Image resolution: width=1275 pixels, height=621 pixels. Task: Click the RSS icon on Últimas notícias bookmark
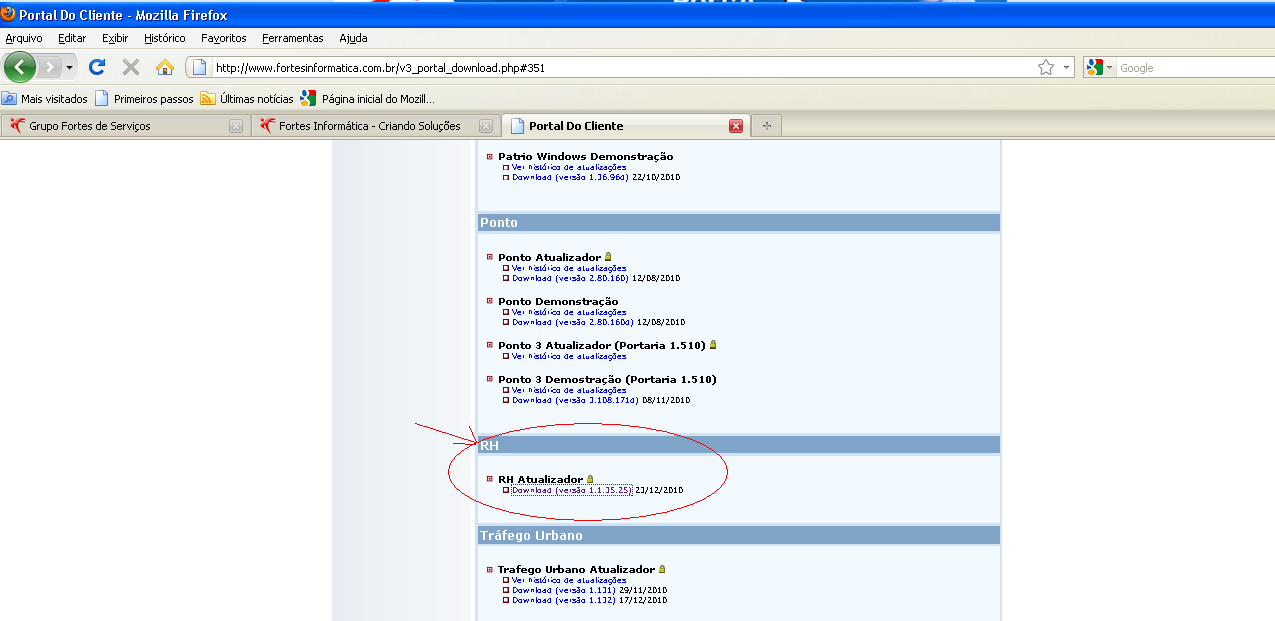point(208,99)
